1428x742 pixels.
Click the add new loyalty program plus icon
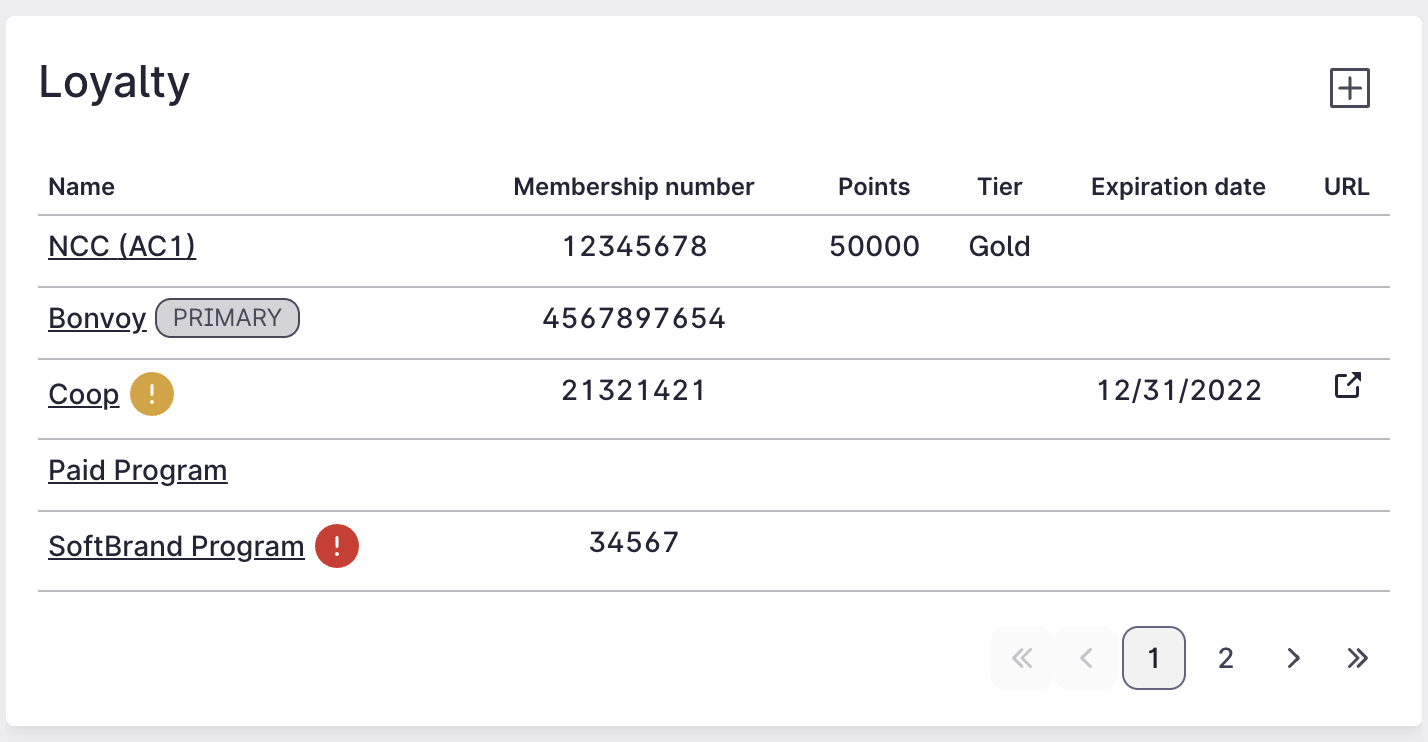pos(1349,88)
